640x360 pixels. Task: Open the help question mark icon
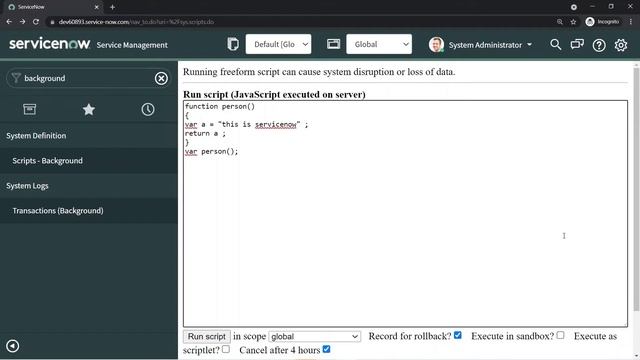(599, 45)
